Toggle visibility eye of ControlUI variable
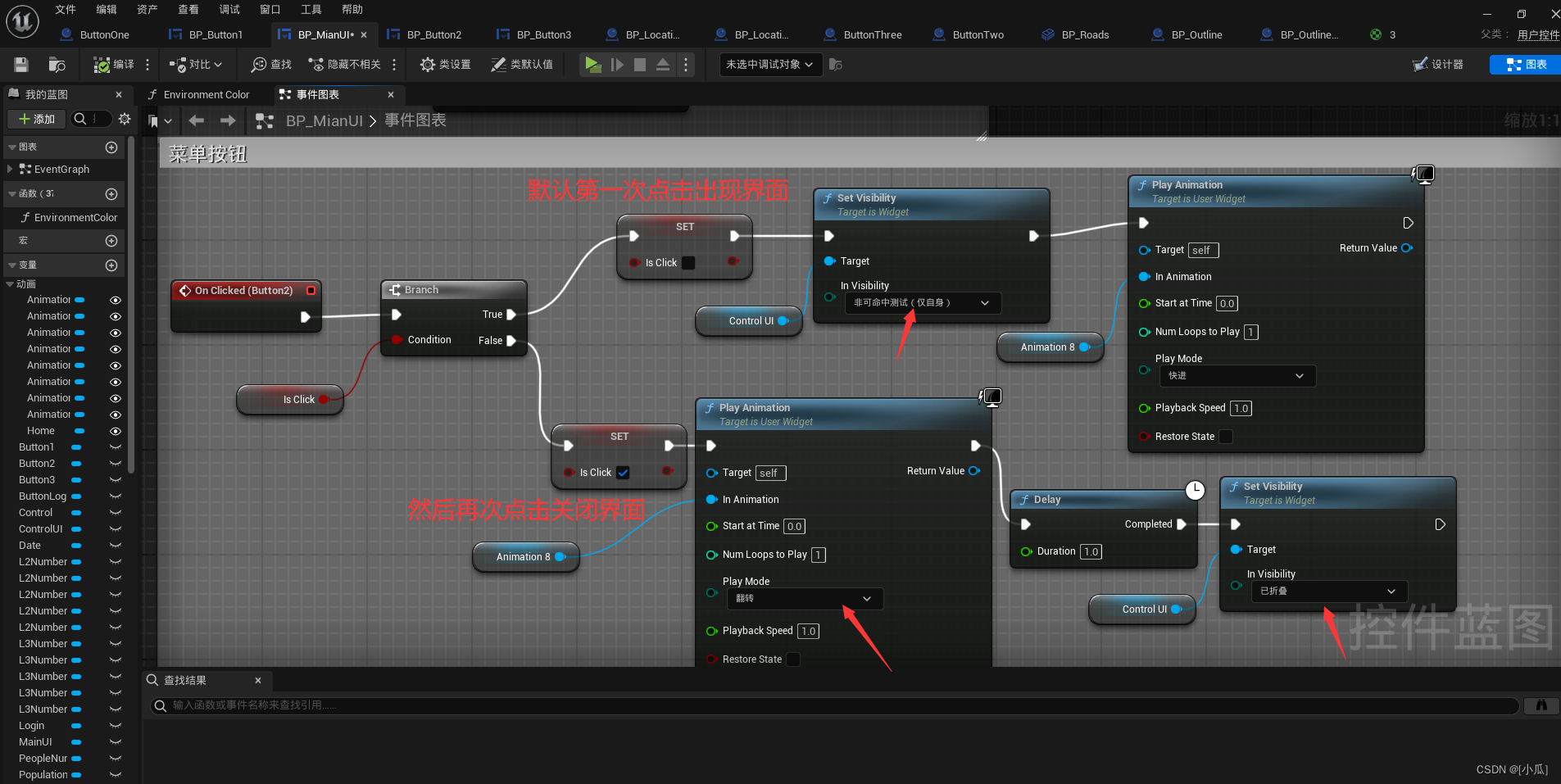1561x784 pixels. click(116, 529)
